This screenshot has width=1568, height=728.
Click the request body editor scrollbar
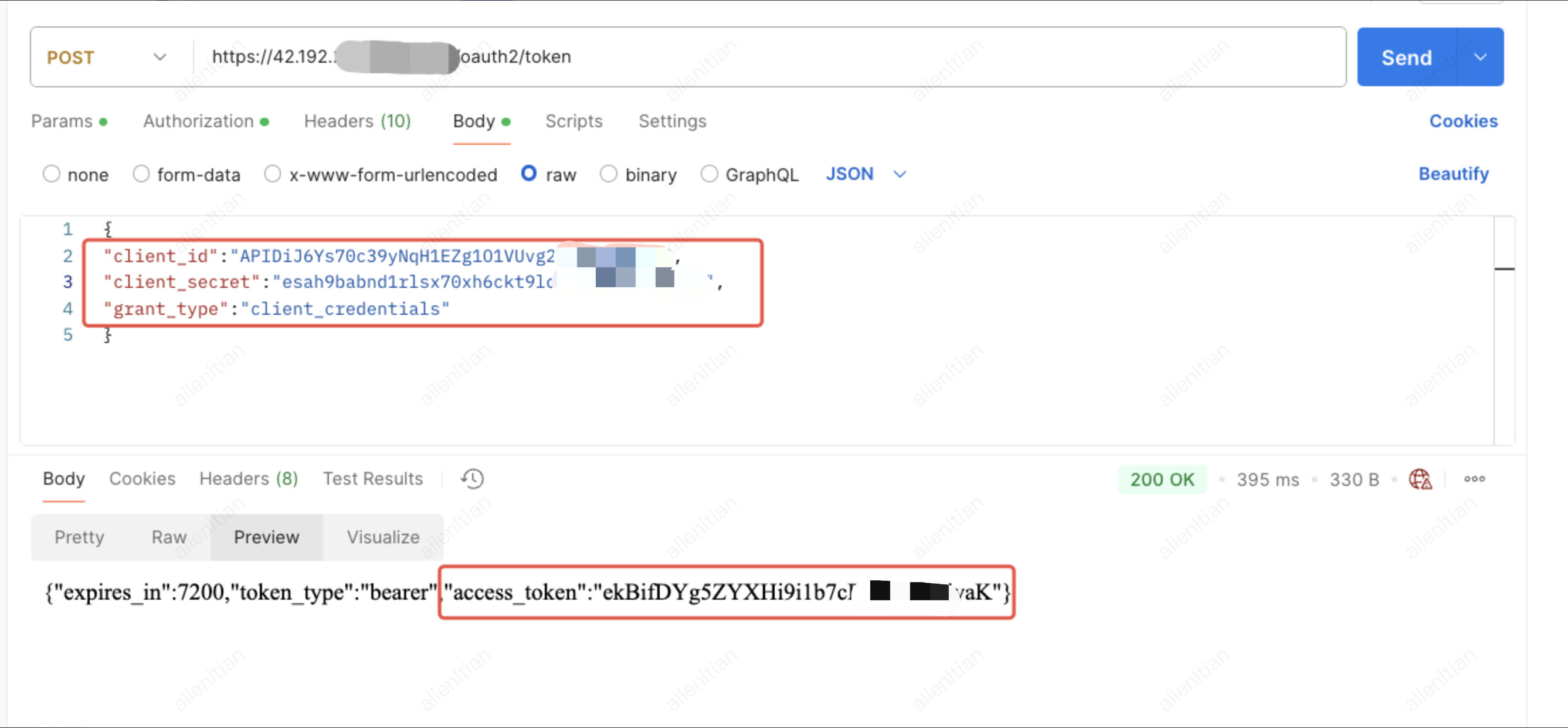1503,329
